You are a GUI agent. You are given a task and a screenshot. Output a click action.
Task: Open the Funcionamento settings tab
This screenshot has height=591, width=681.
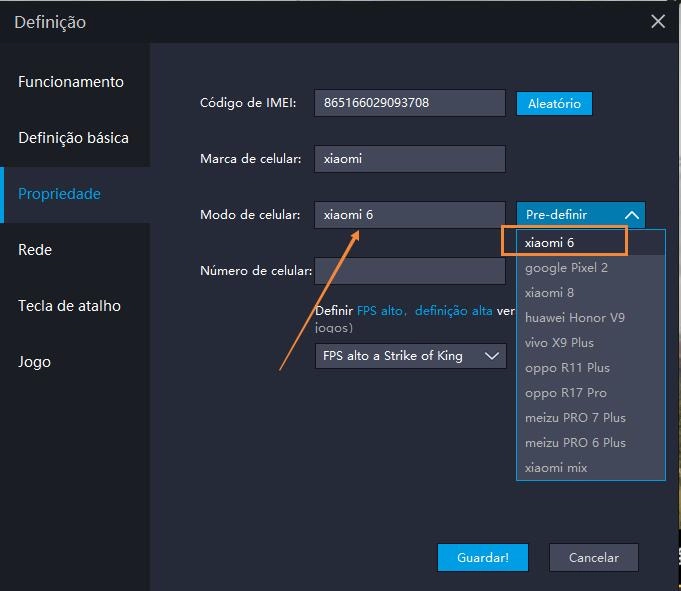pyautogui.click(x=71, y=82)
